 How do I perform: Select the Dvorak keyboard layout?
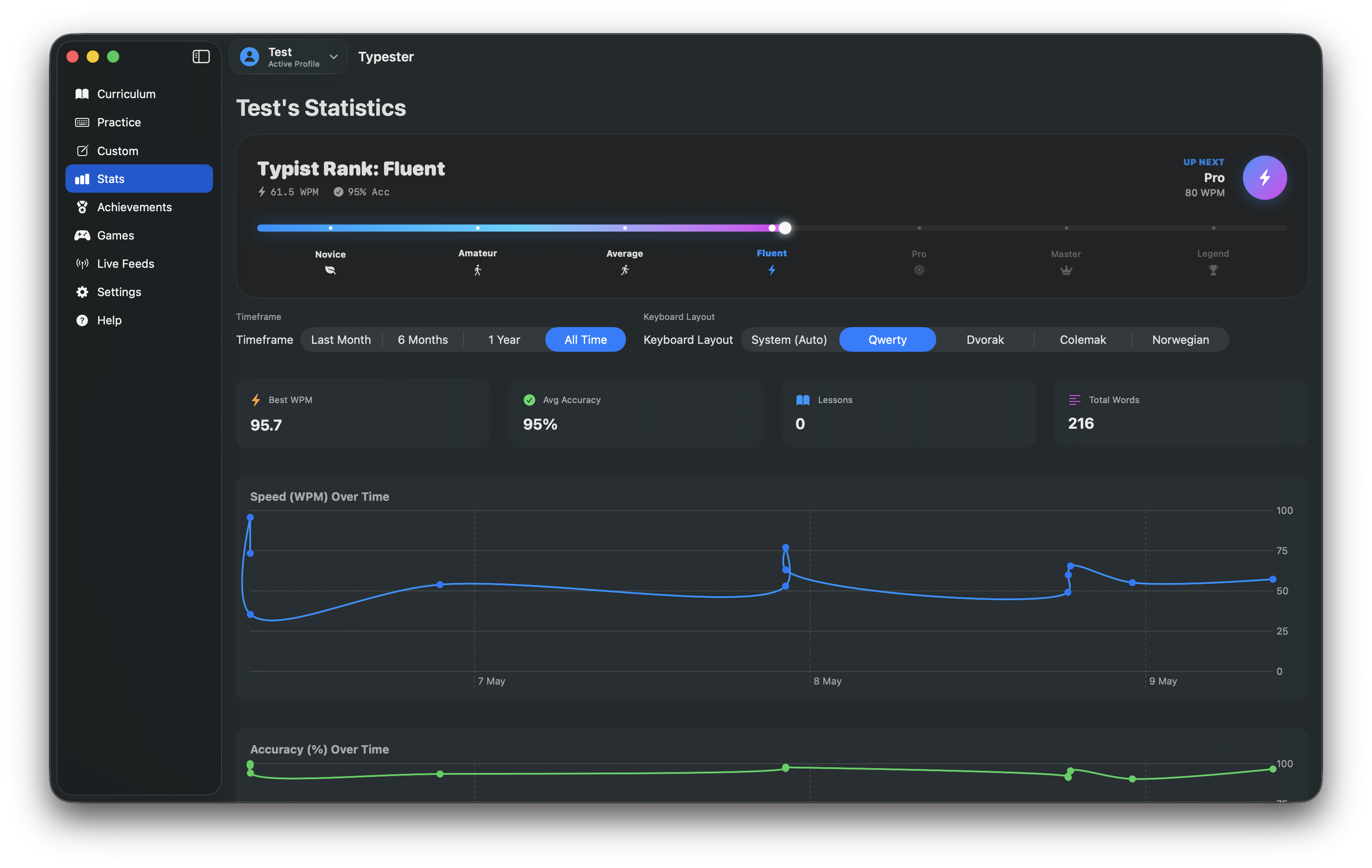pyautogui.click(x=984, y=339)
